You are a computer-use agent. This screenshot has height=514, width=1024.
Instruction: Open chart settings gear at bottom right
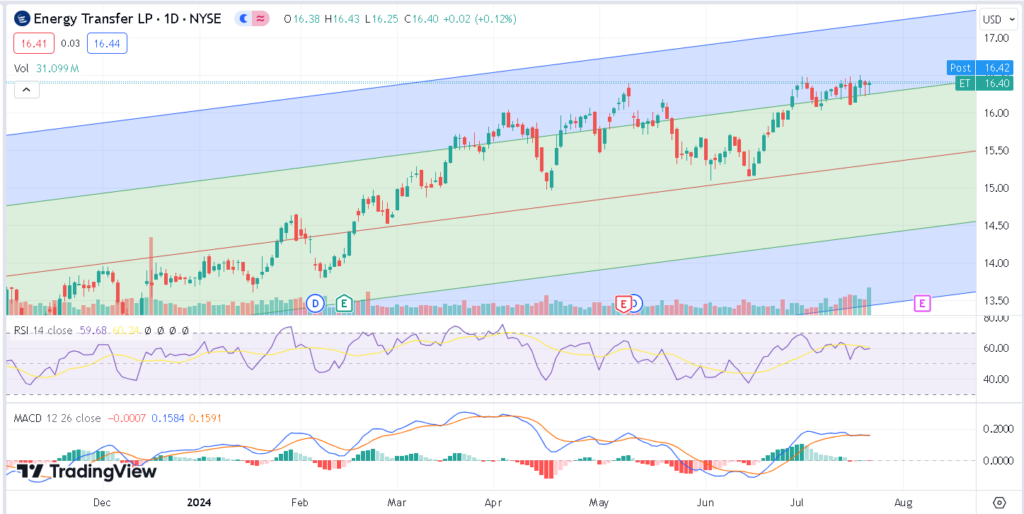pyautogui.click(x=999, y=502)
